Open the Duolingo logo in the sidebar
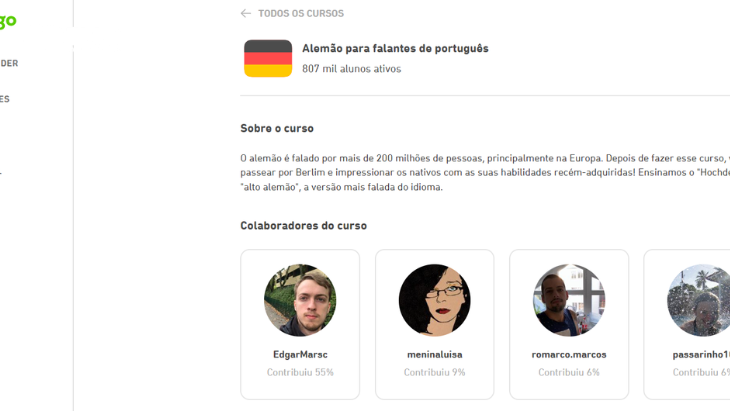The height and width of the screenshot is (411, 730). click(8, 20)
